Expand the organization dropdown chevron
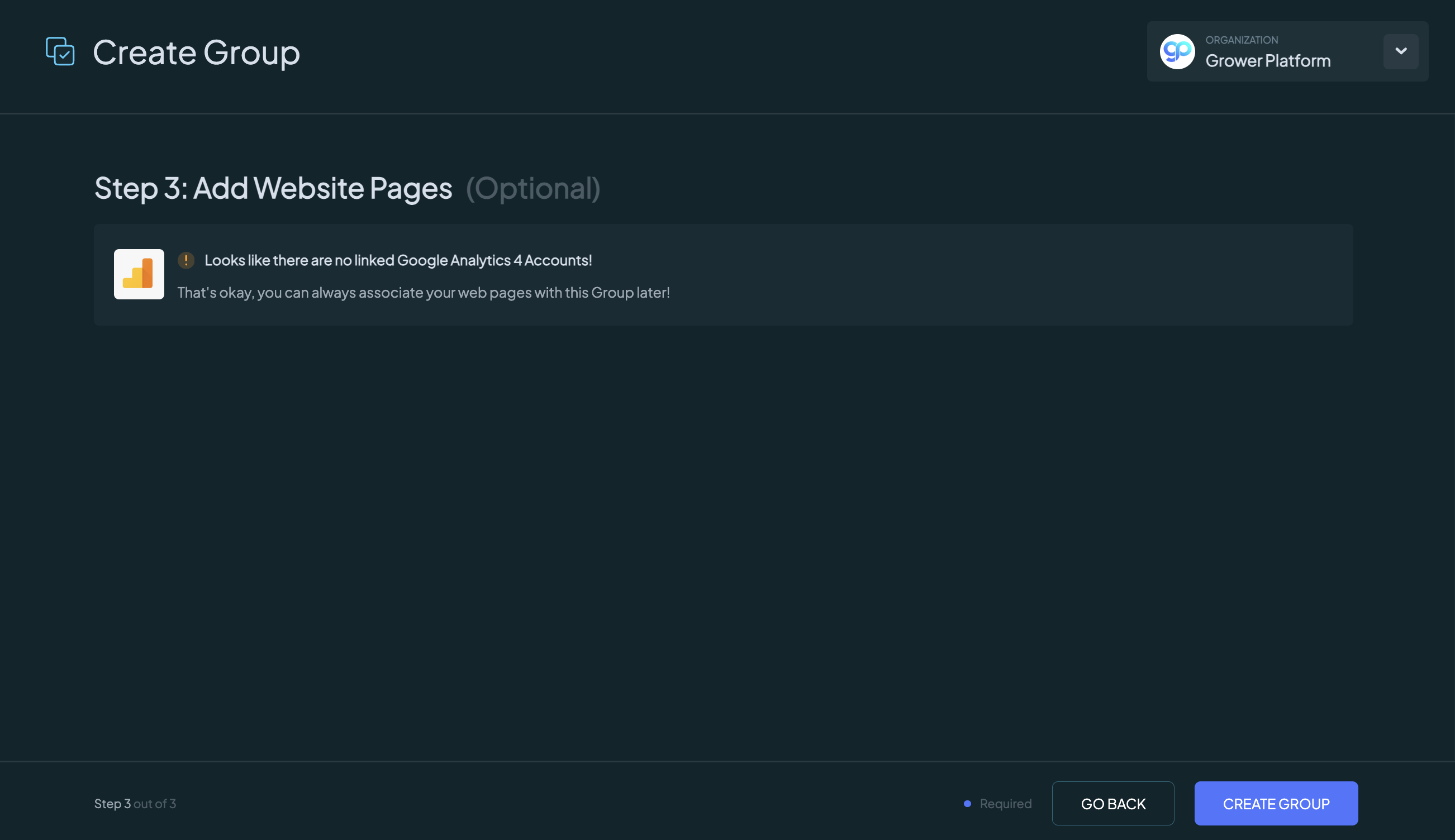The image size is (1455, 840). (x=1401, y=51)
